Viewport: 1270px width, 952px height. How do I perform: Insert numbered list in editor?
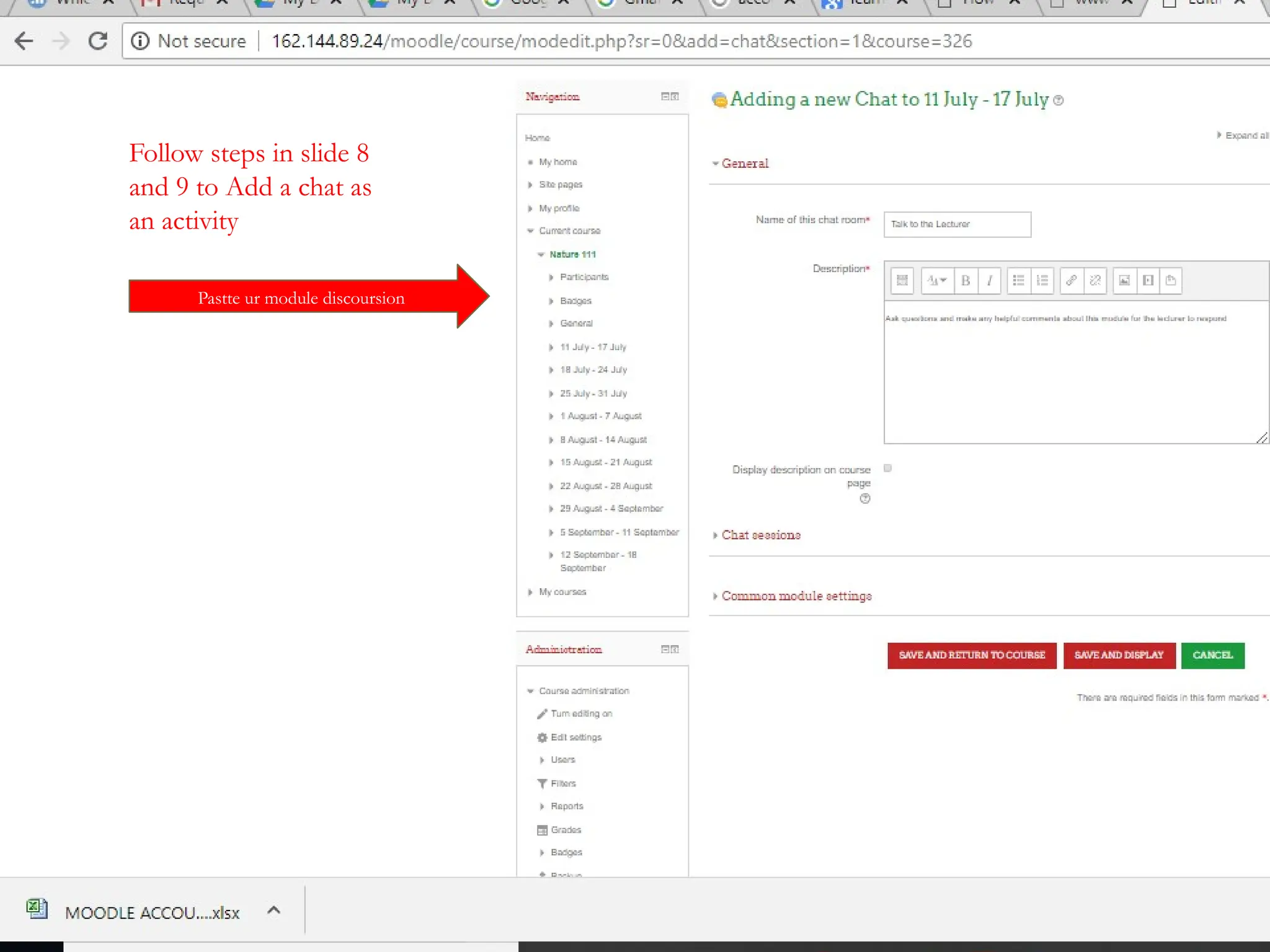click(x=1042, y=281)
